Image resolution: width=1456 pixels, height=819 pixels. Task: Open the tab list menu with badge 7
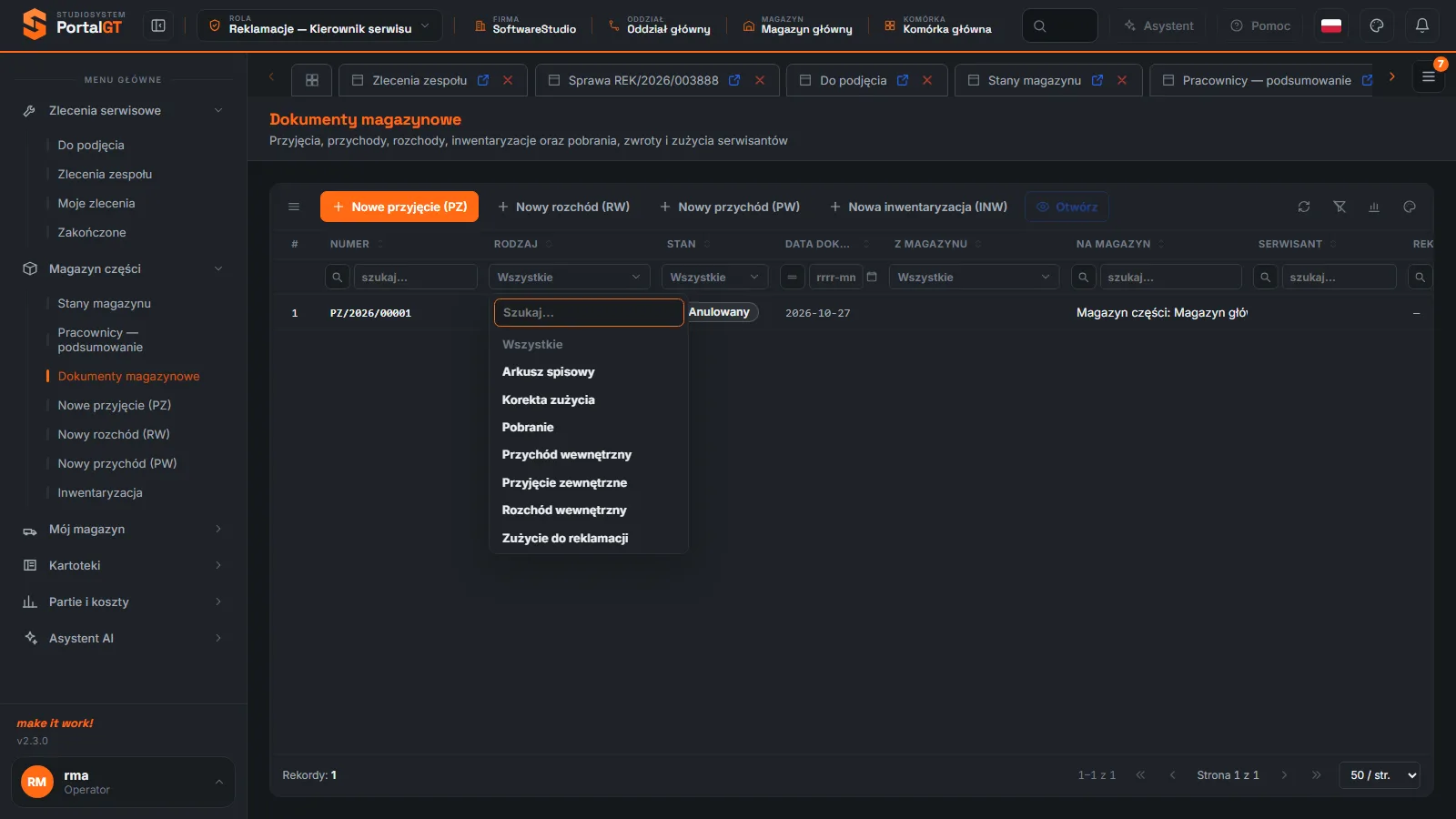pos(1429,76)
